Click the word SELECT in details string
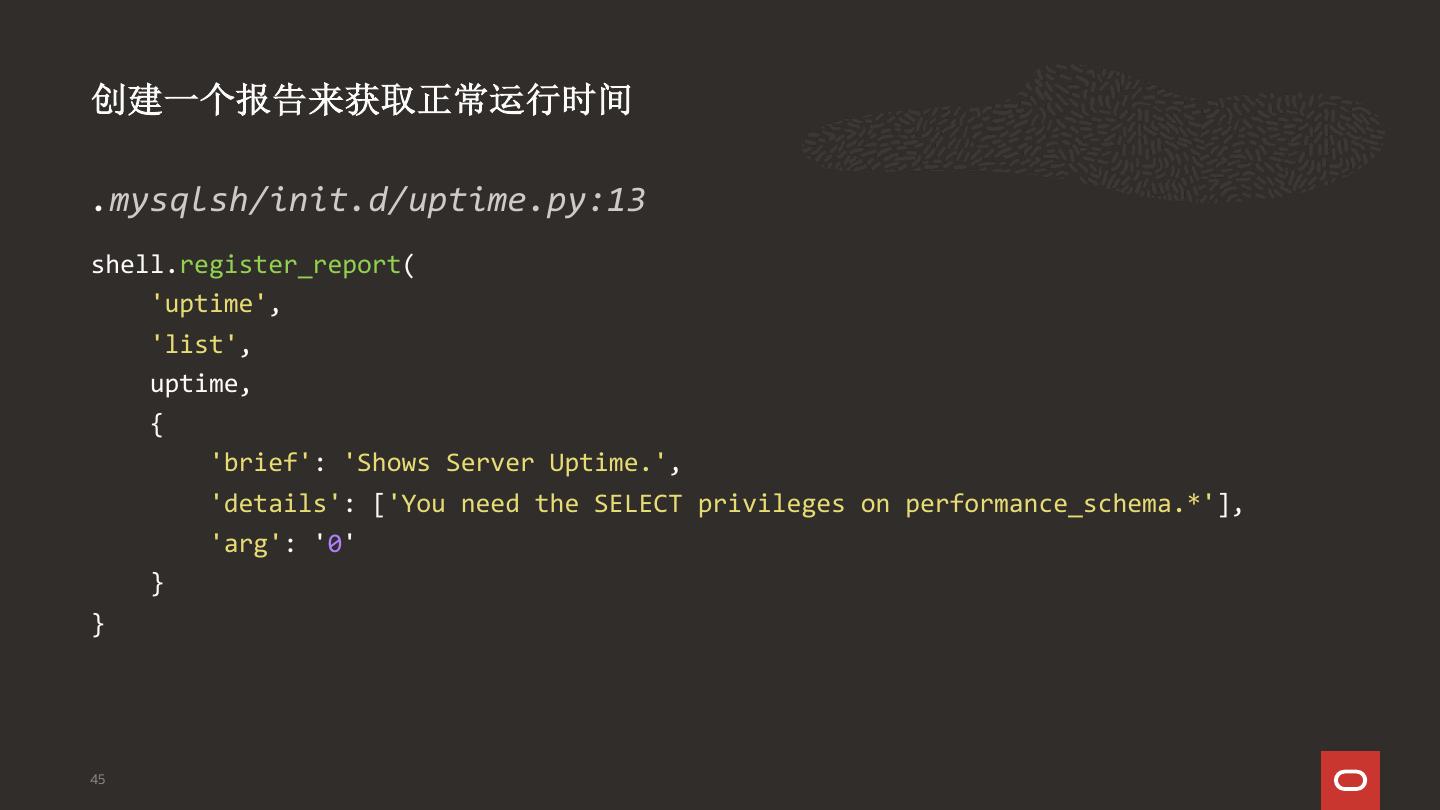This screenshot has width=1440, height=810. pyautogui.click(x=637, y=503)
